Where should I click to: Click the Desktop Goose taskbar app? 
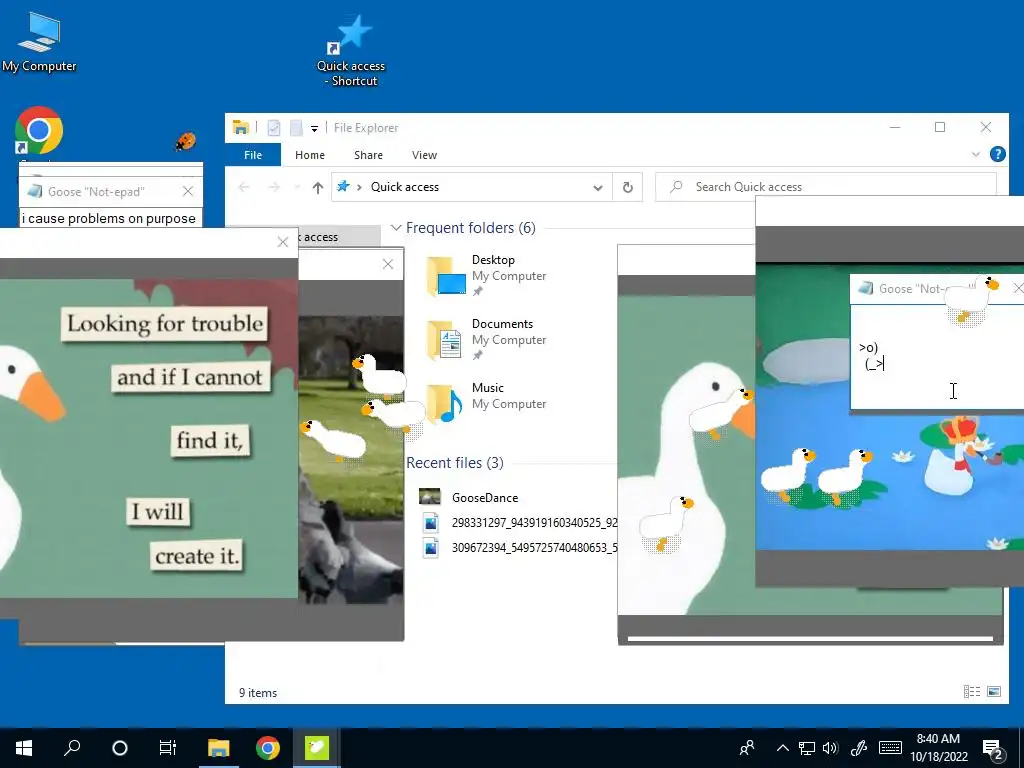pyautogui.click(x=317, y=748)
